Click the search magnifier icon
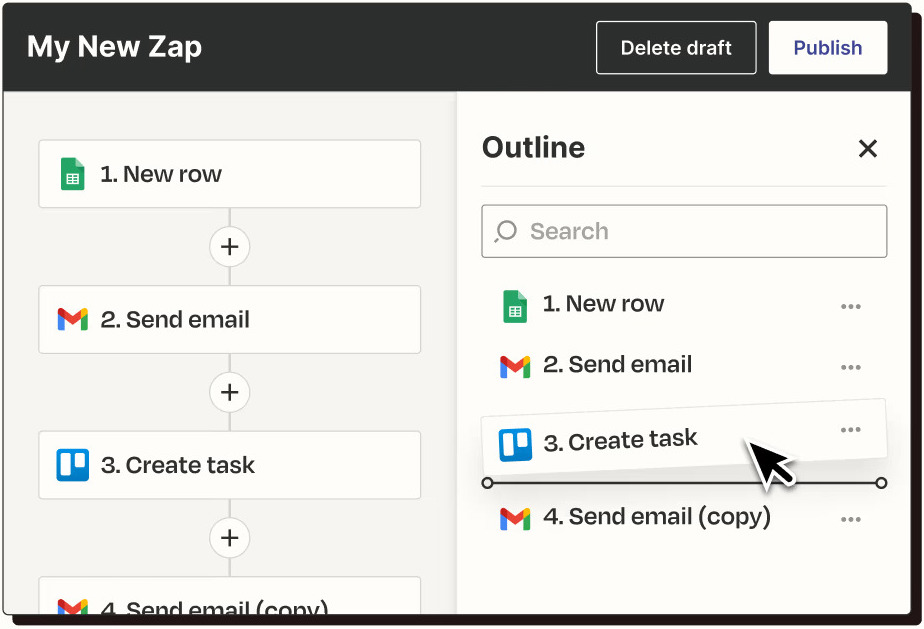The image size is (924, 629). 506,231
